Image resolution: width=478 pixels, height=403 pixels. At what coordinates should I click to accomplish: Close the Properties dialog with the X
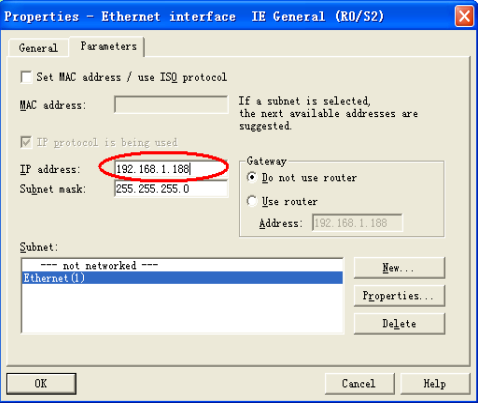[x=464, y=16]
